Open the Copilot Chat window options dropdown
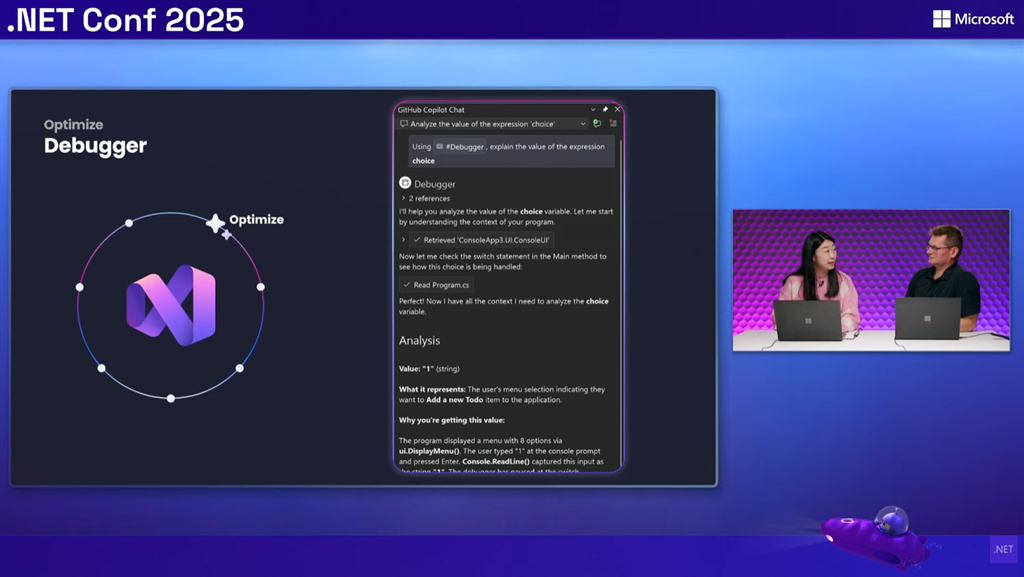Screen dimensions: 1024x577 [x=593, y=109]
